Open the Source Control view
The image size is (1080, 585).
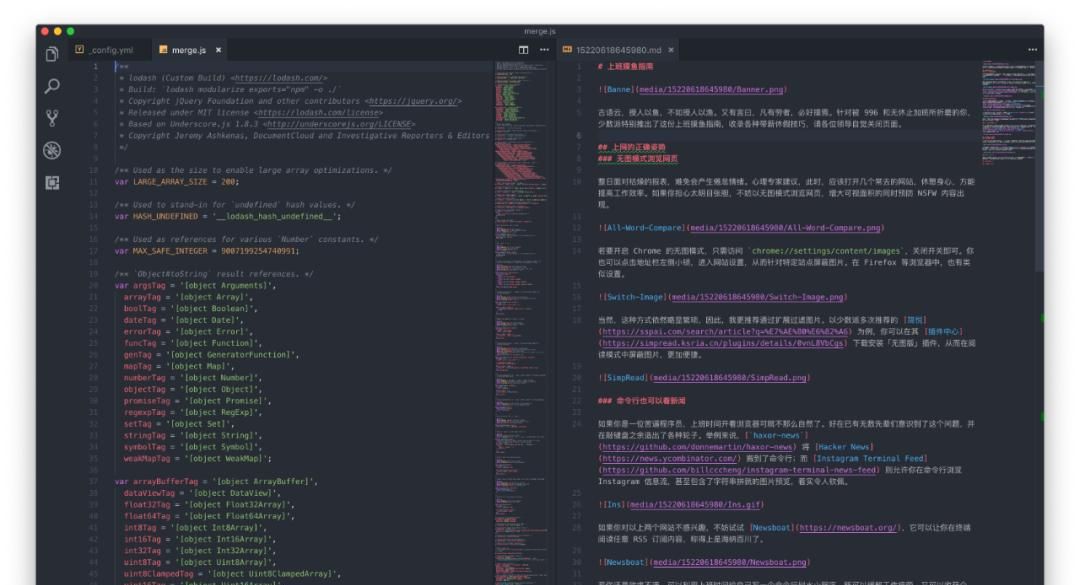click(52, 118)
